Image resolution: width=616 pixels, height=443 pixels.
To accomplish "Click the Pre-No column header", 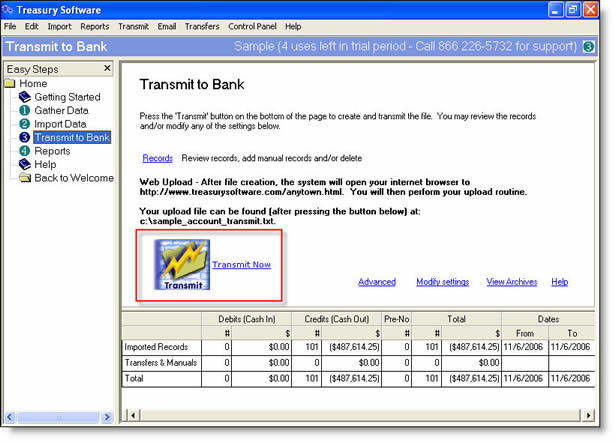I will tap(397, 319).
